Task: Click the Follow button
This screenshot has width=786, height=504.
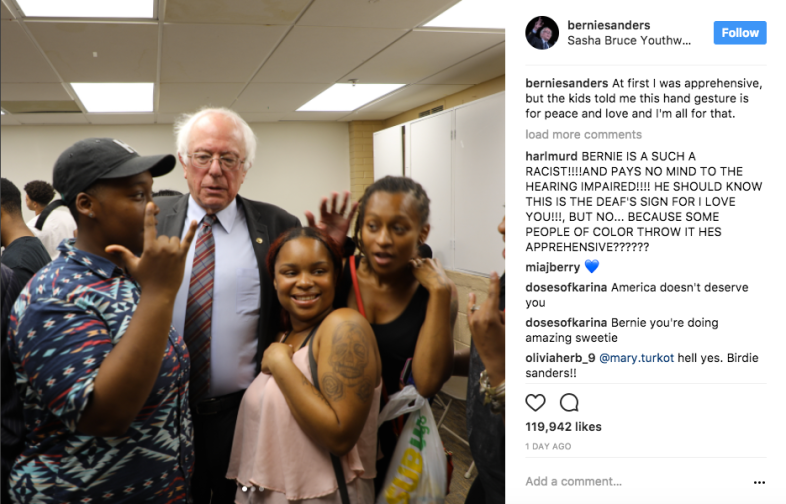Action: [x=740, y=33]
